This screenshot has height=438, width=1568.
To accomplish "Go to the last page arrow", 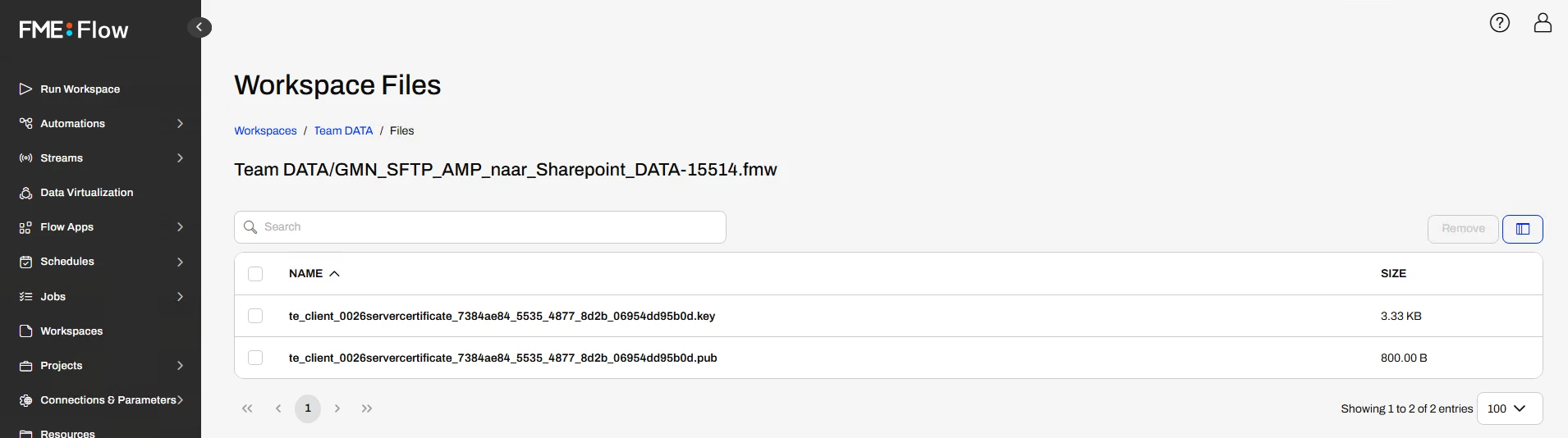I will tap(367, 408).
